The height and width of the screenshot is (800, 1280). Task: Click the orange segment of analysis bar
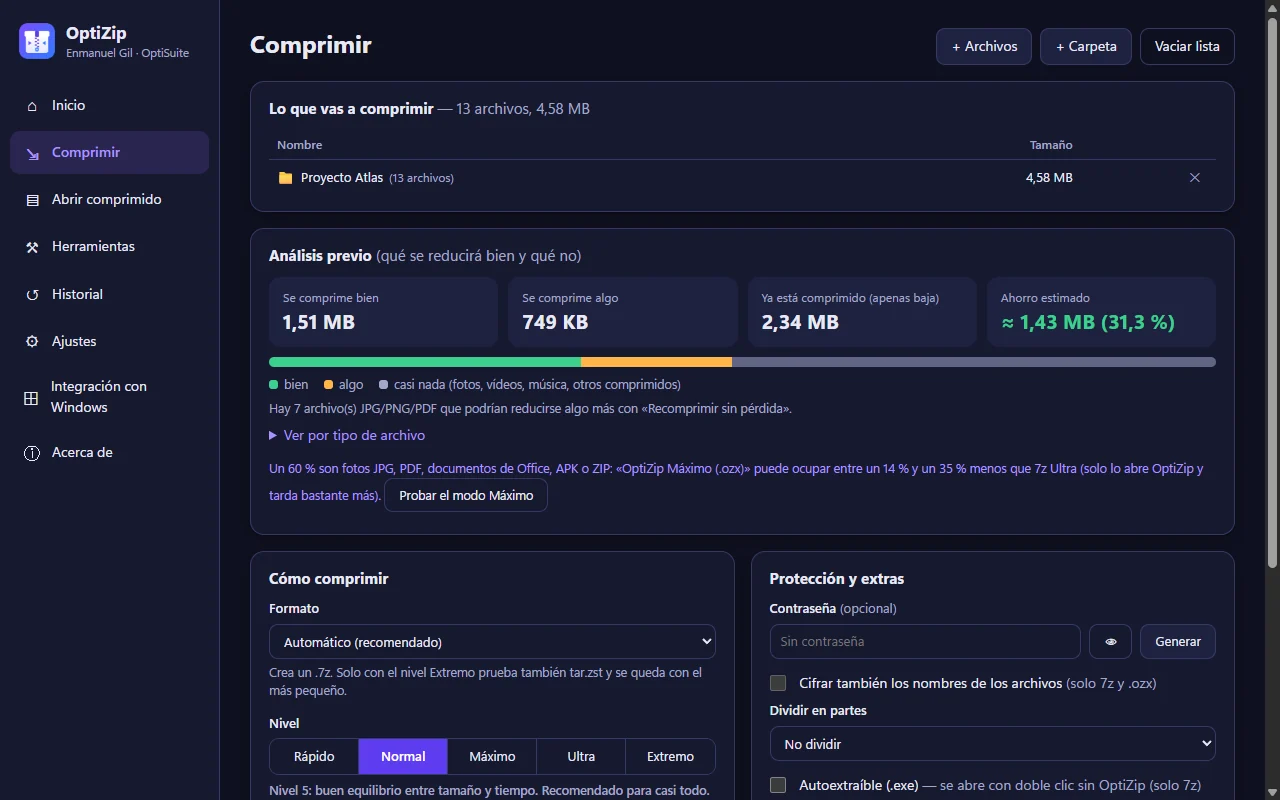point(656,362)
